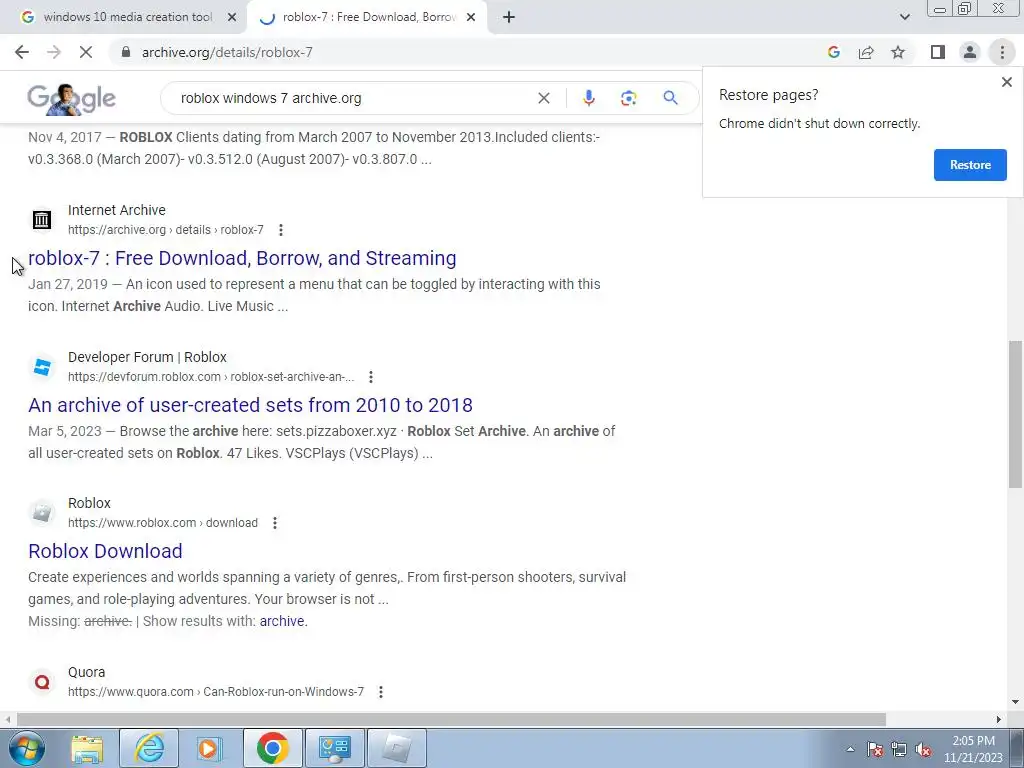
Task: Click the Roblox site favicon
Action: point(42,513)
